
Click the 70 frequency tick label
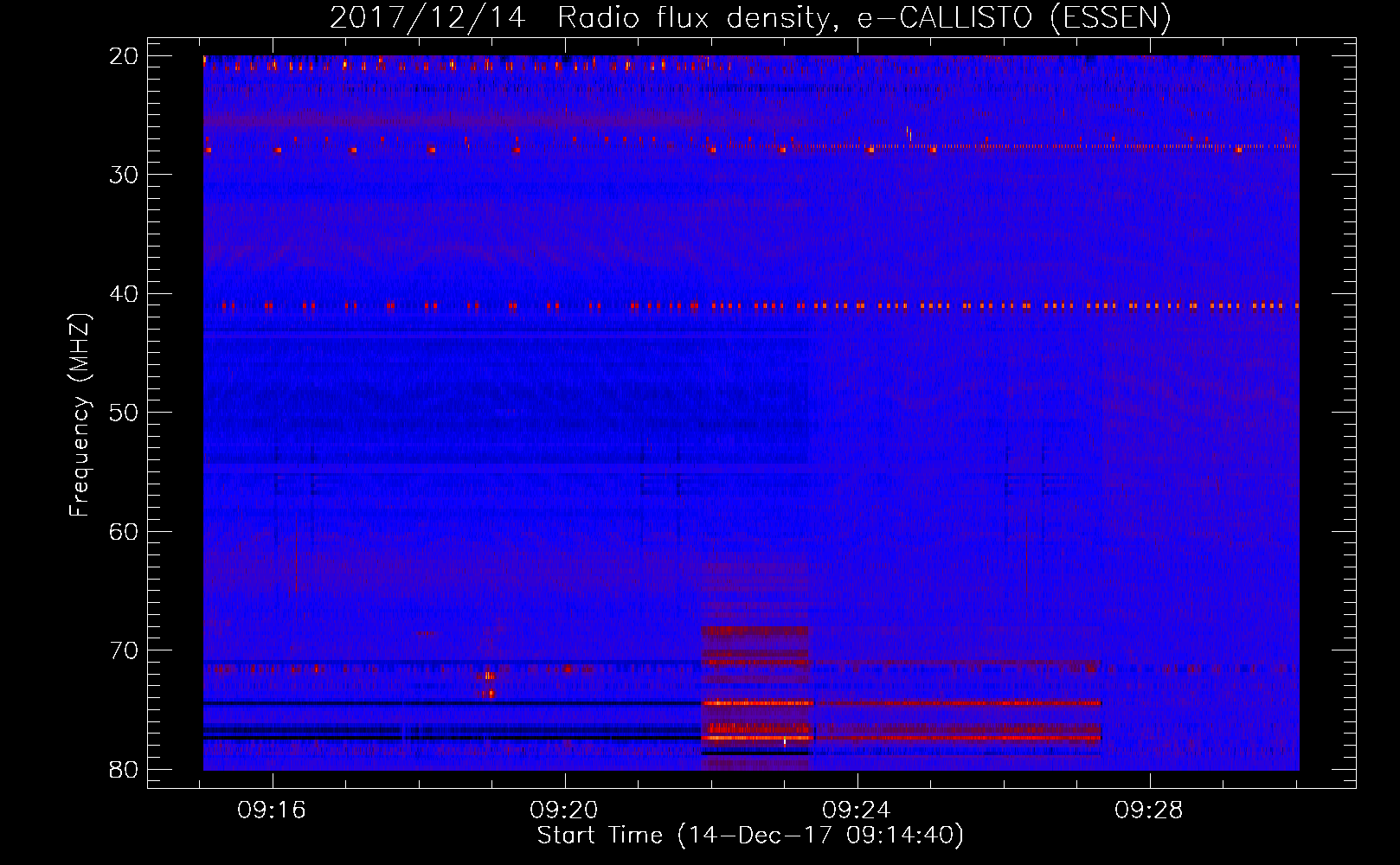click(x=125, y=650)
